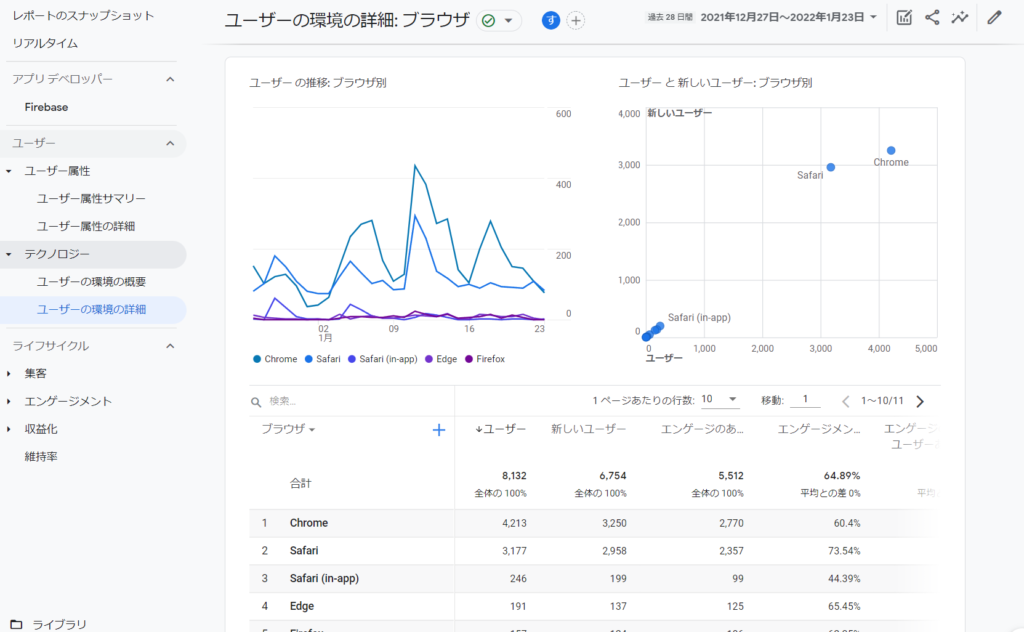
Task: Click the Chrome row in the table
Action: (594, 523)
